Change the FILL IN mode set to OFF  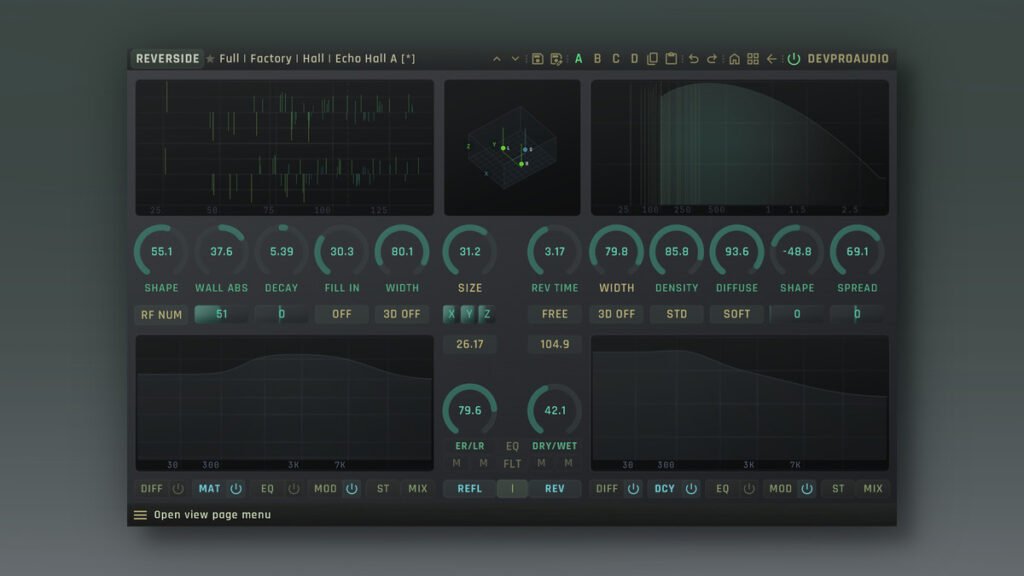[x=342, y=314]
